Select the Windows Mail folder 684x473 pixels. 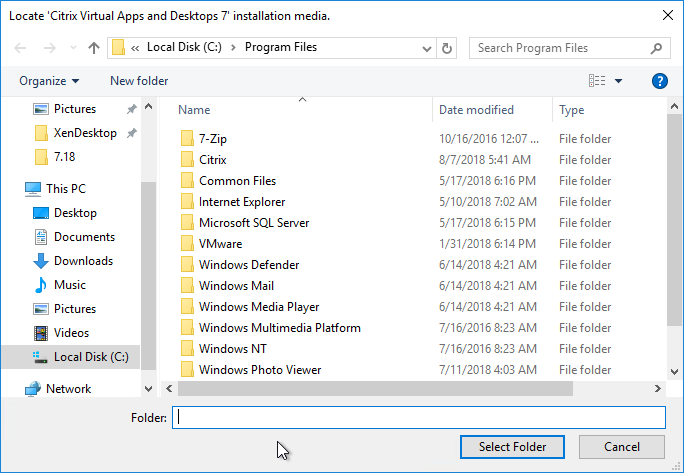click(x=236, y=285)
